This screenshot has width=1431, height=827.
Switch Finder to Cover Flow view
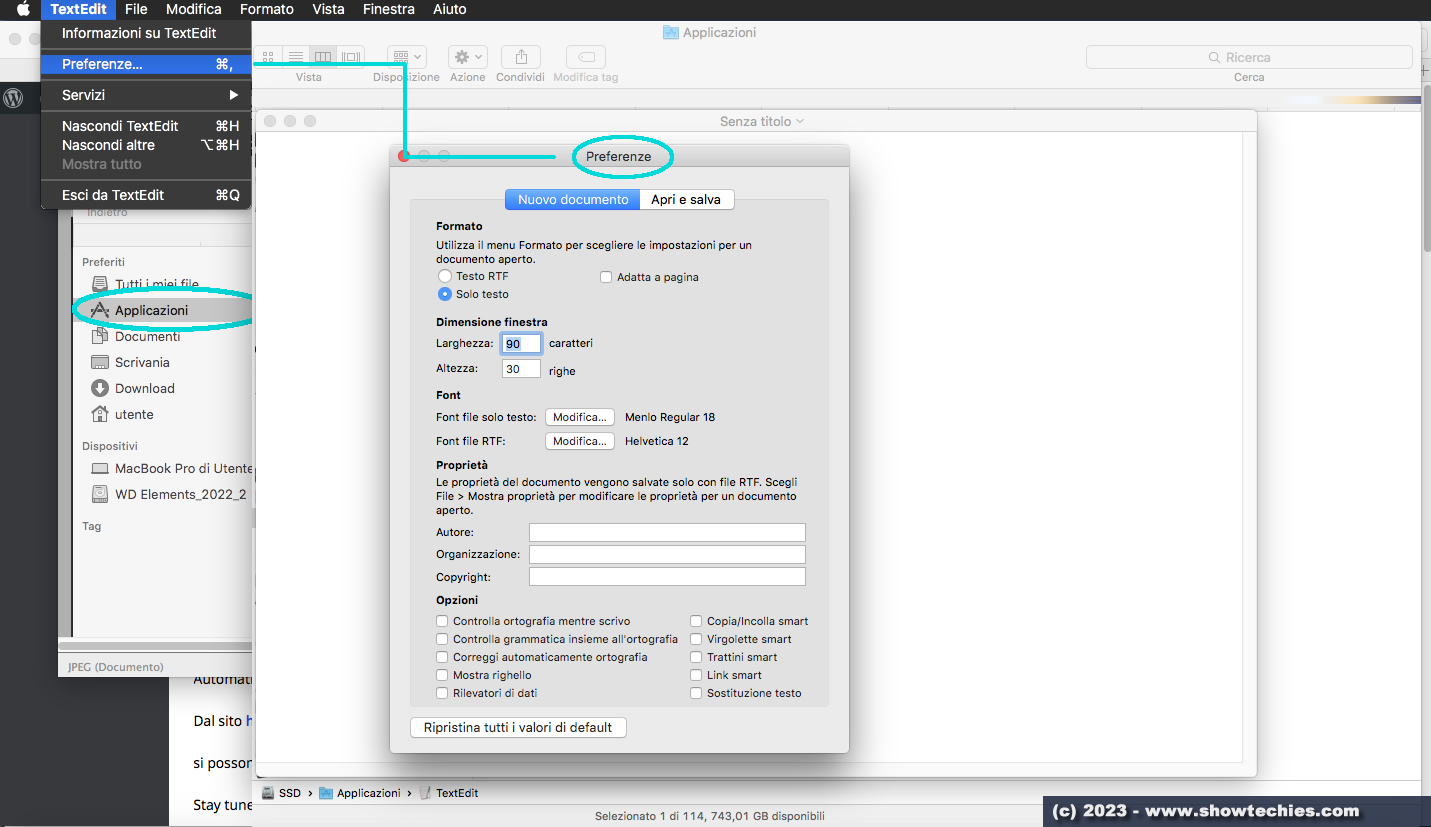click(350, 57)
